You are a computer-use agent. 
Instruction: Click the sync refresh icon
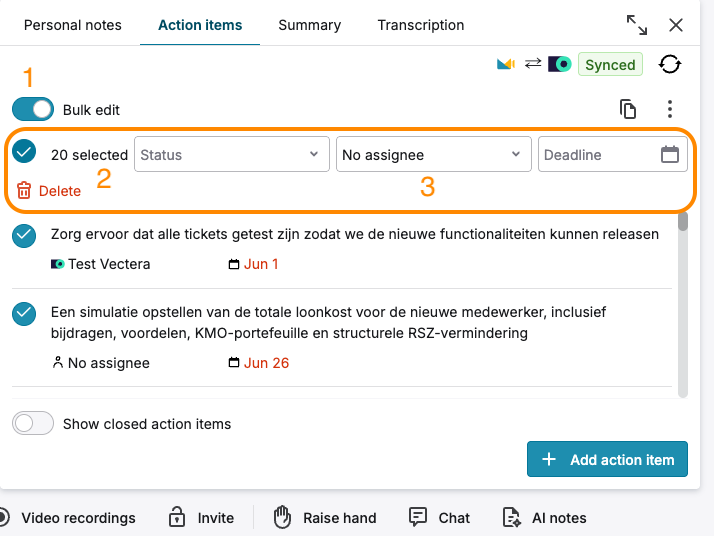pos(669,64)
